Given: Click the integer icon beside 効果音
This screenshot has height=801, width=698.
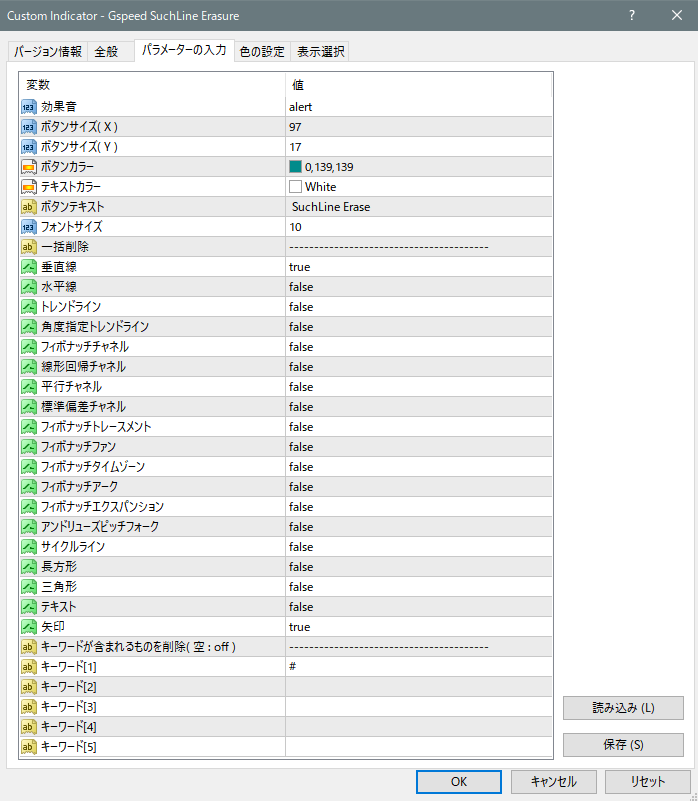Looking at the screenshot, I should [29, 107].
